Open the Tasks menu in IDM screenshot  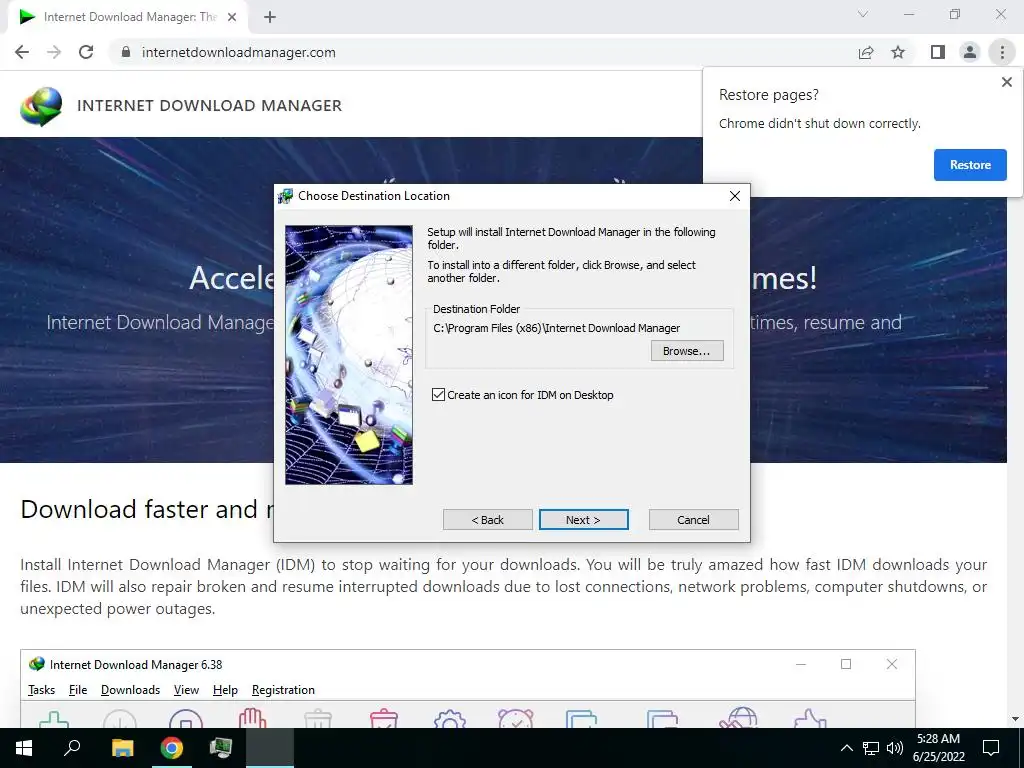click(41, 690)
